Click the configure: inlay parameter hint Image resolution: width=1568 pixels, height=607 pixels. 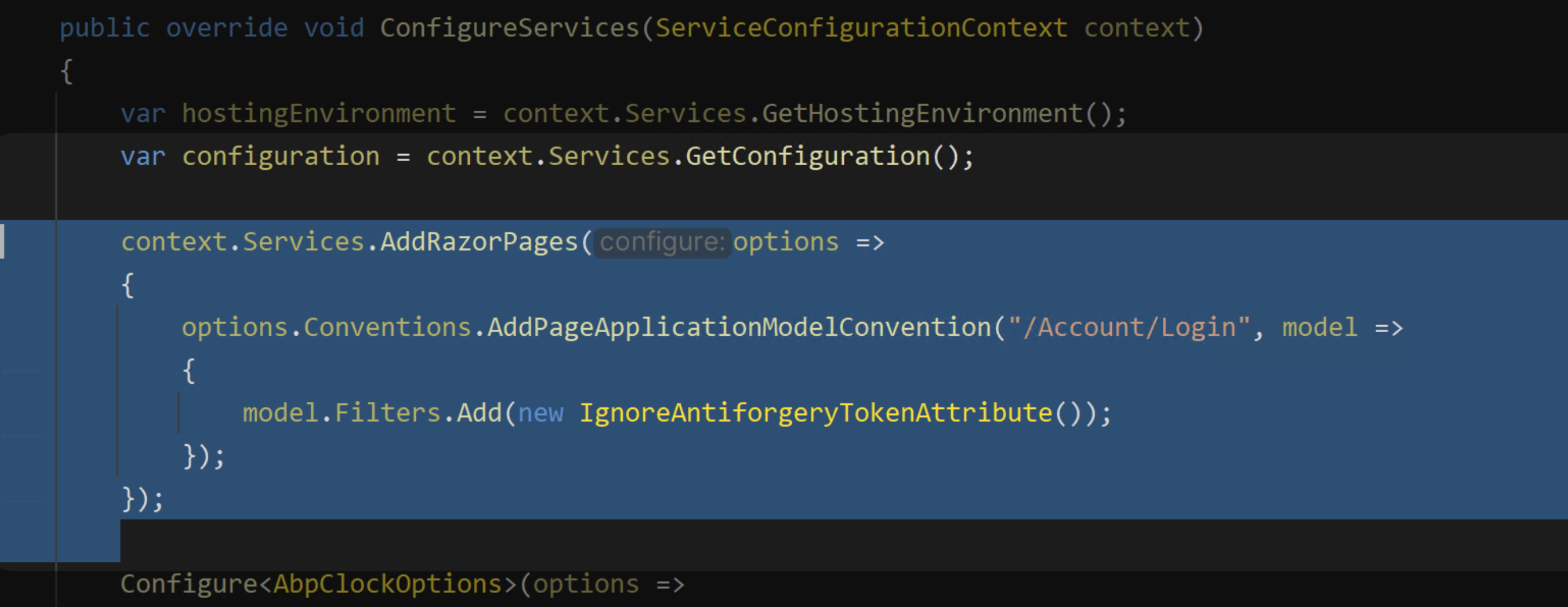[x=661, y=243]
